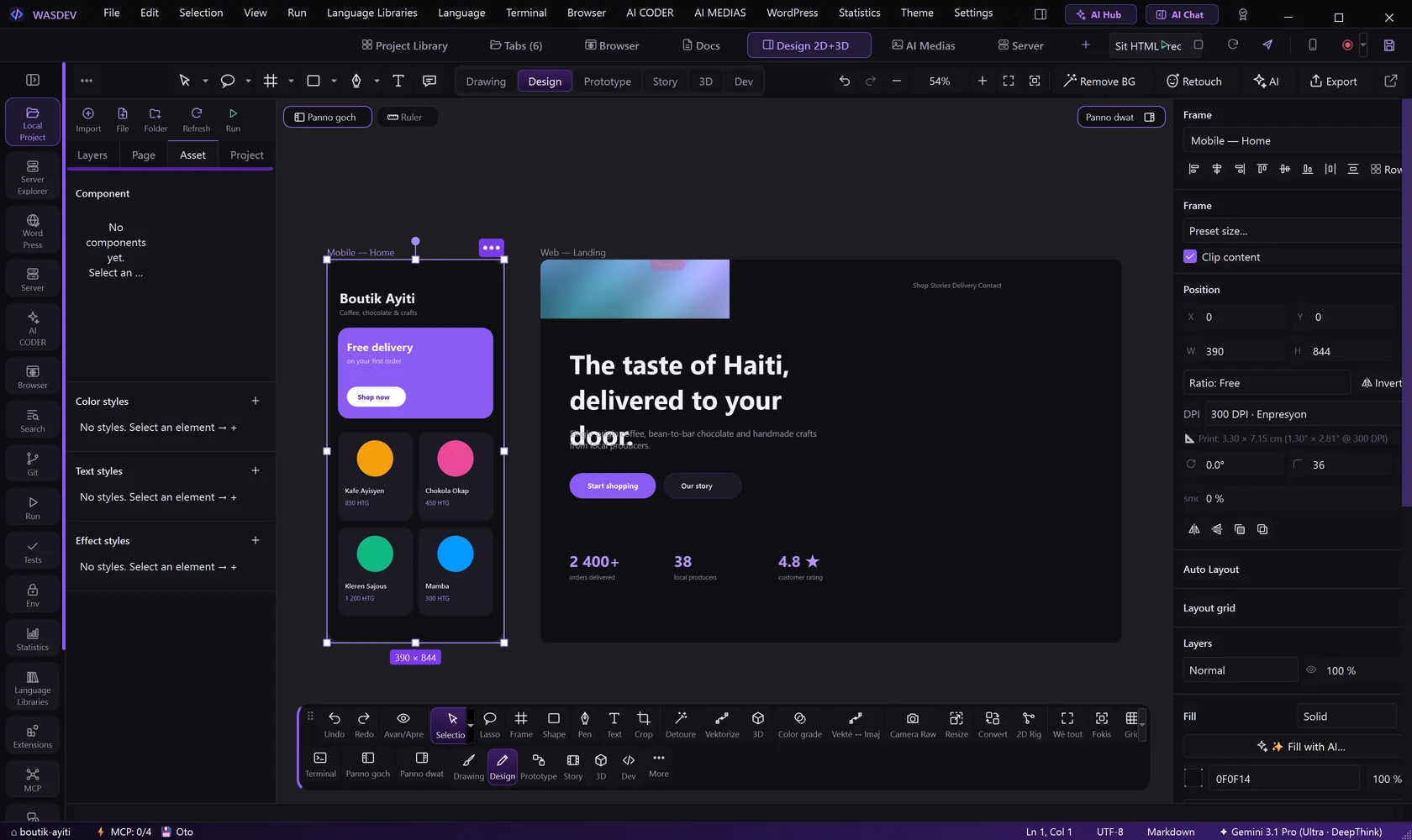The width and height of the screenshot is (1412, 840).
Task: Click the fill color swatch
Action: (x=1193, y=779)
